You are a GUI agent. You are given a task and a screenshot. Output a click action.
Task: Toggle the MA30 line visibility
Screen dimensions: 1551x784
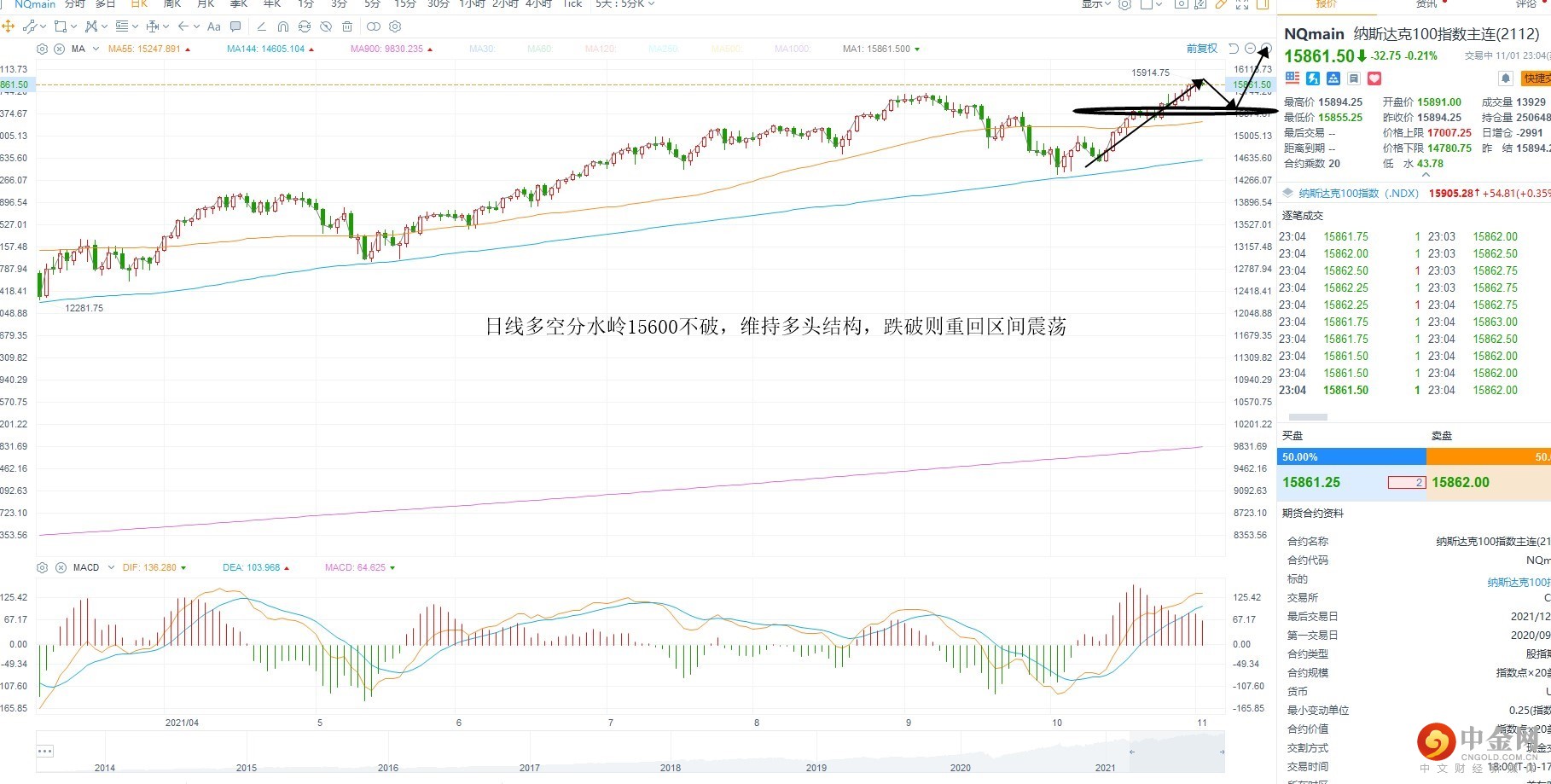482,49
